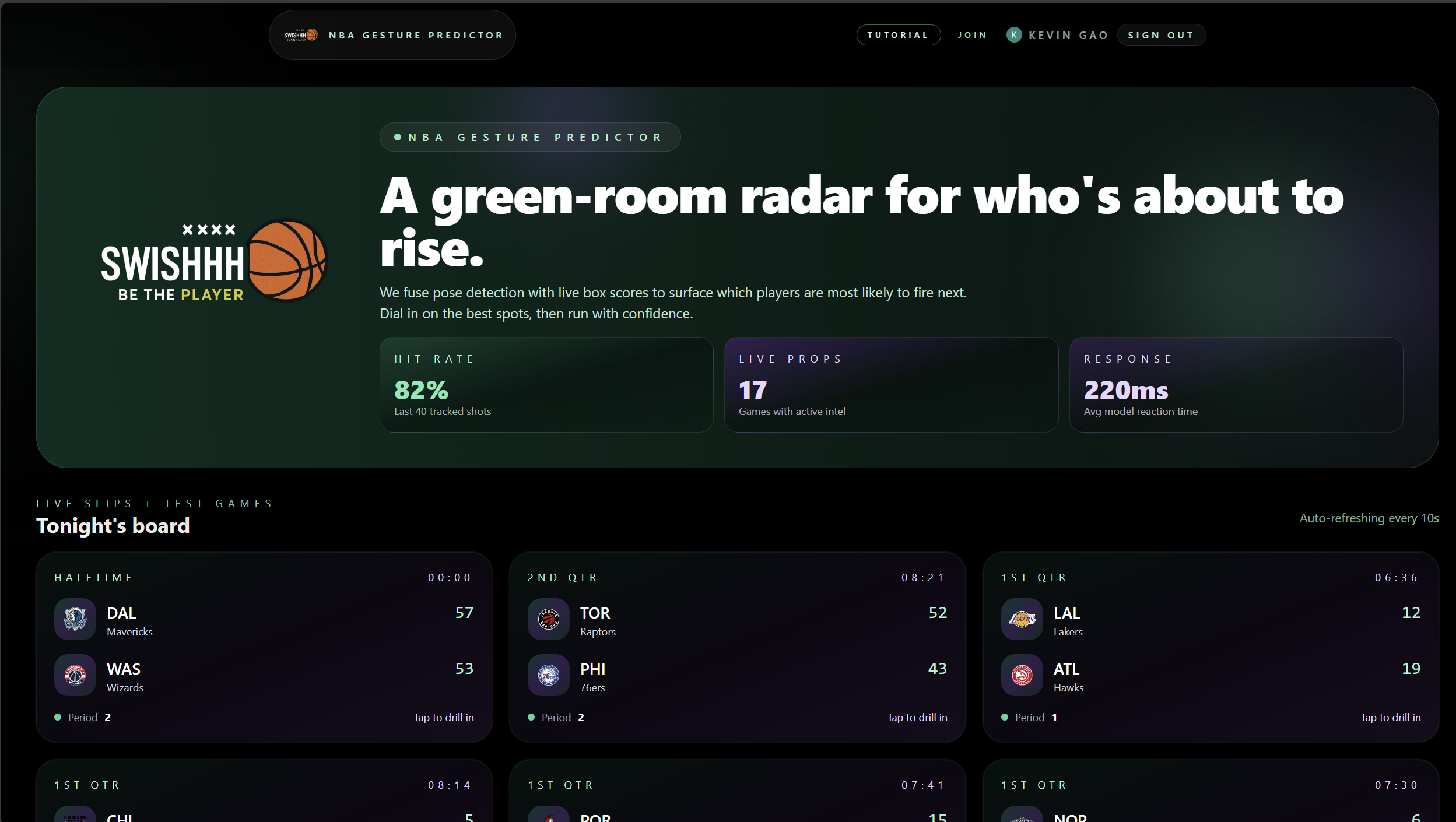Click the Philadelphia 76ers team logo
Image resolution: width=1456 pixels, height=822 pixels.
coord(548,675)
